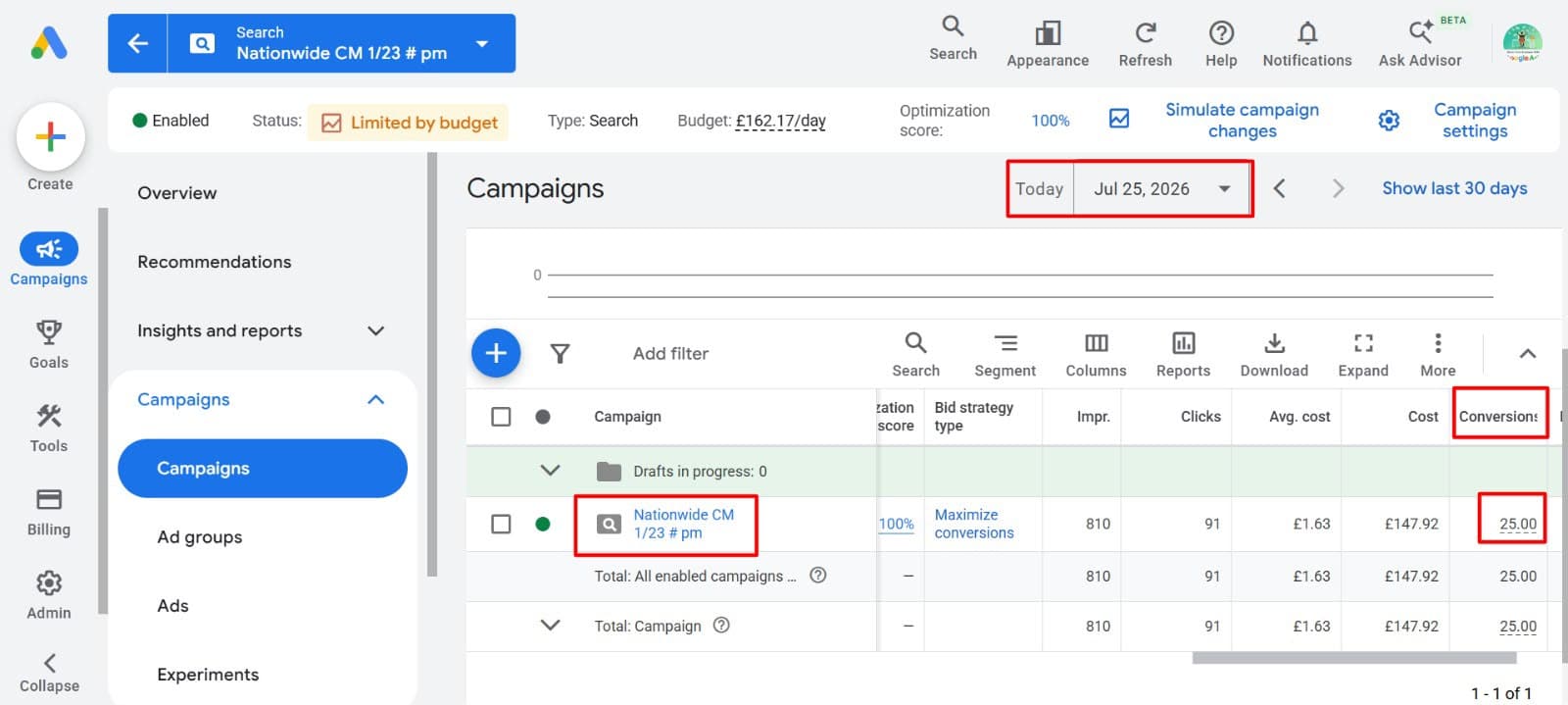Click the status column header dot
Viewport: 1568px width, 705px height.
click(543, 417)
